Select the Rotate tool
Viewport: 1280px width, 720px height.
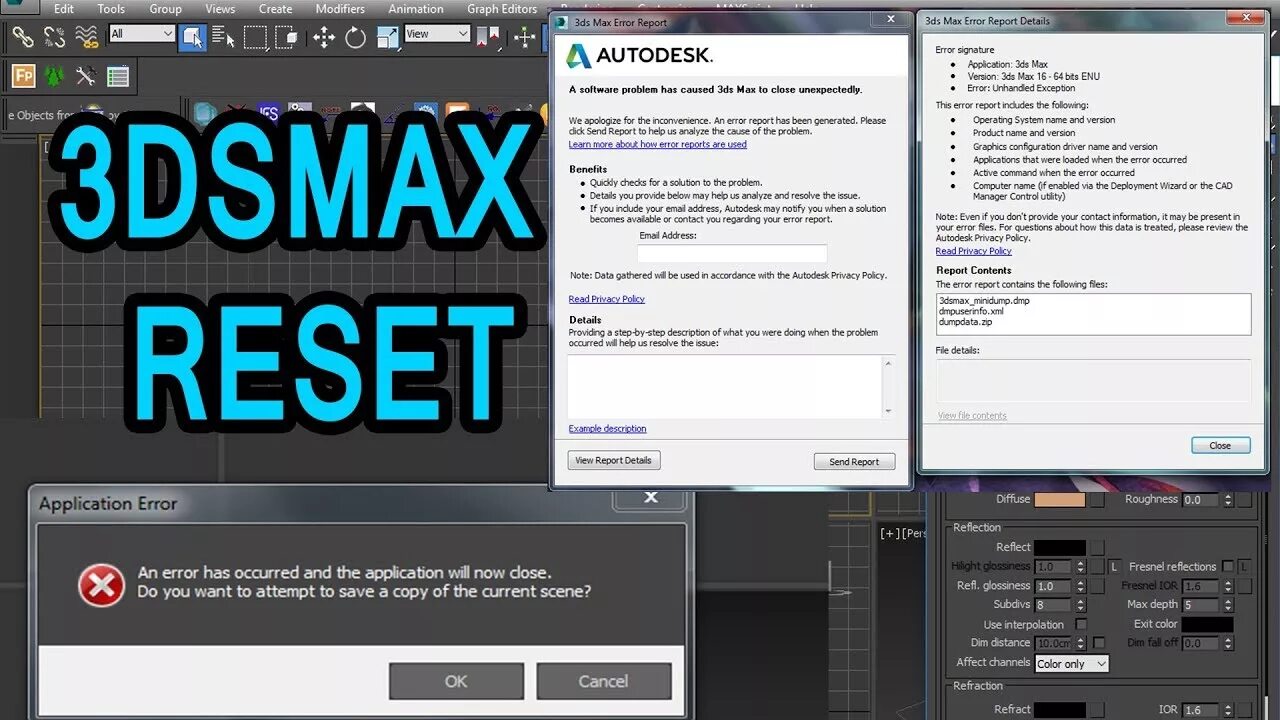(355, 38)
